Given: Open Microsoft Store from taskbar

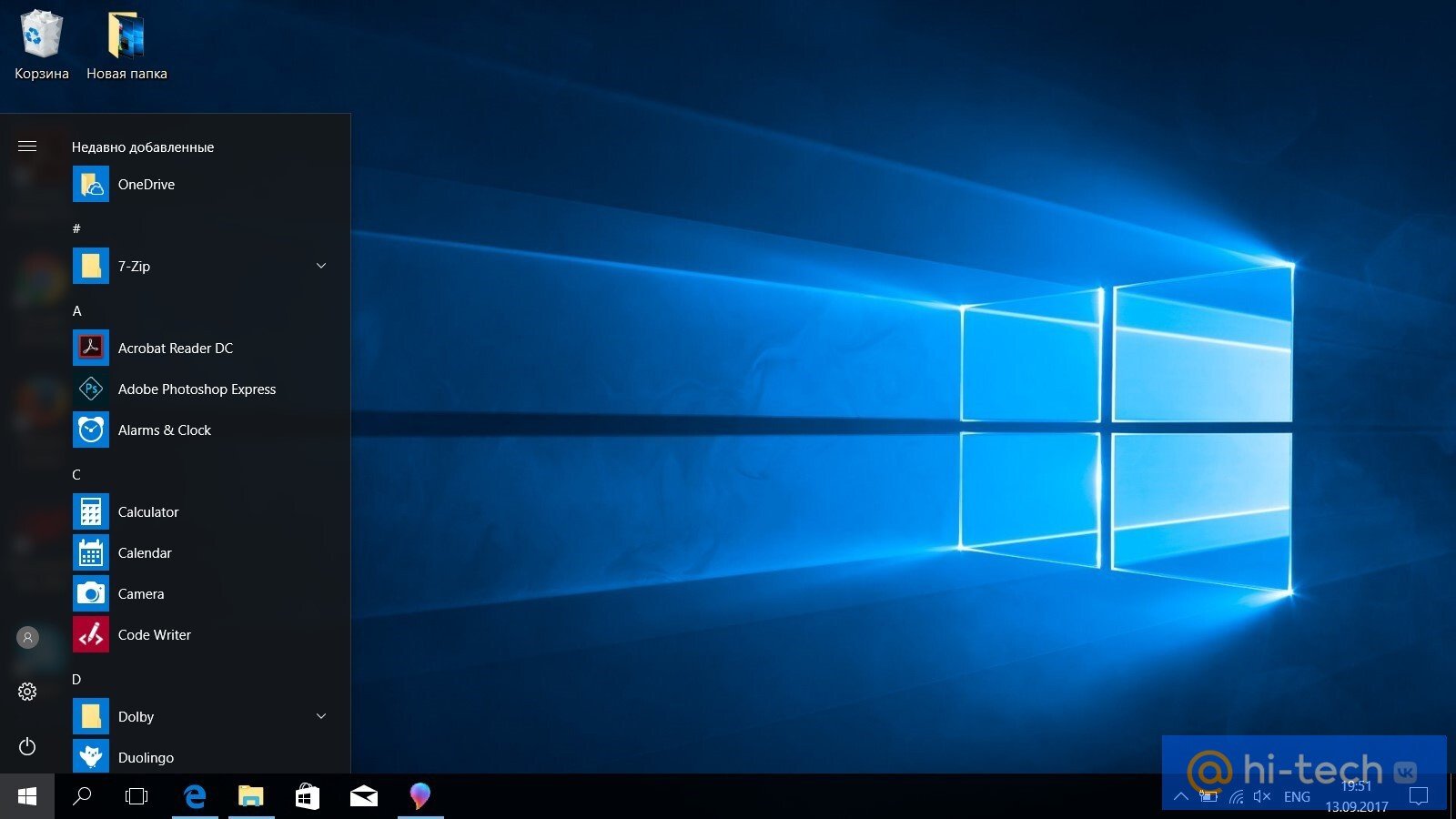Looking at the screenshot, I should (308, 796).
